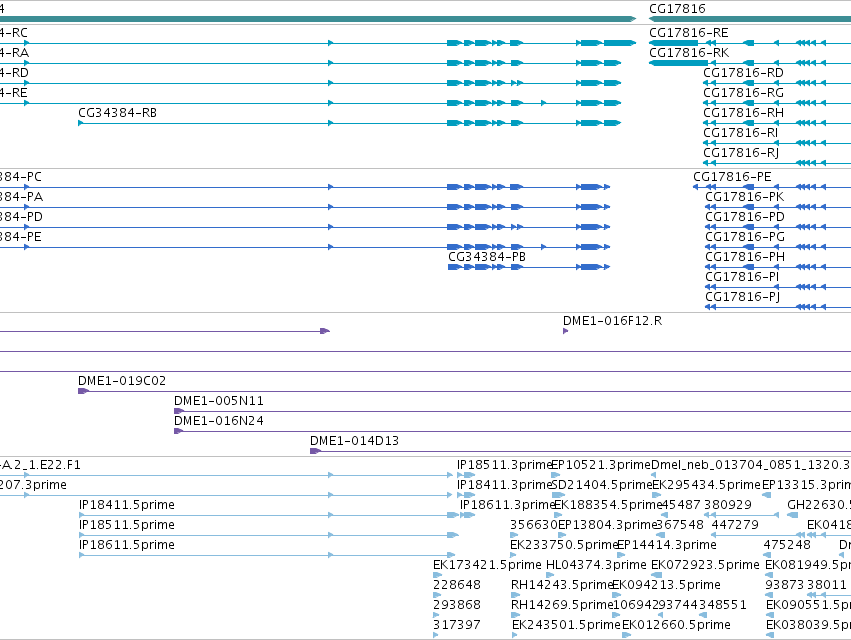Image resolution: width=851 pixels, height=640 pixels.
Task: Select the CG17816-RH transcript label
Action: tap(744, 113)
